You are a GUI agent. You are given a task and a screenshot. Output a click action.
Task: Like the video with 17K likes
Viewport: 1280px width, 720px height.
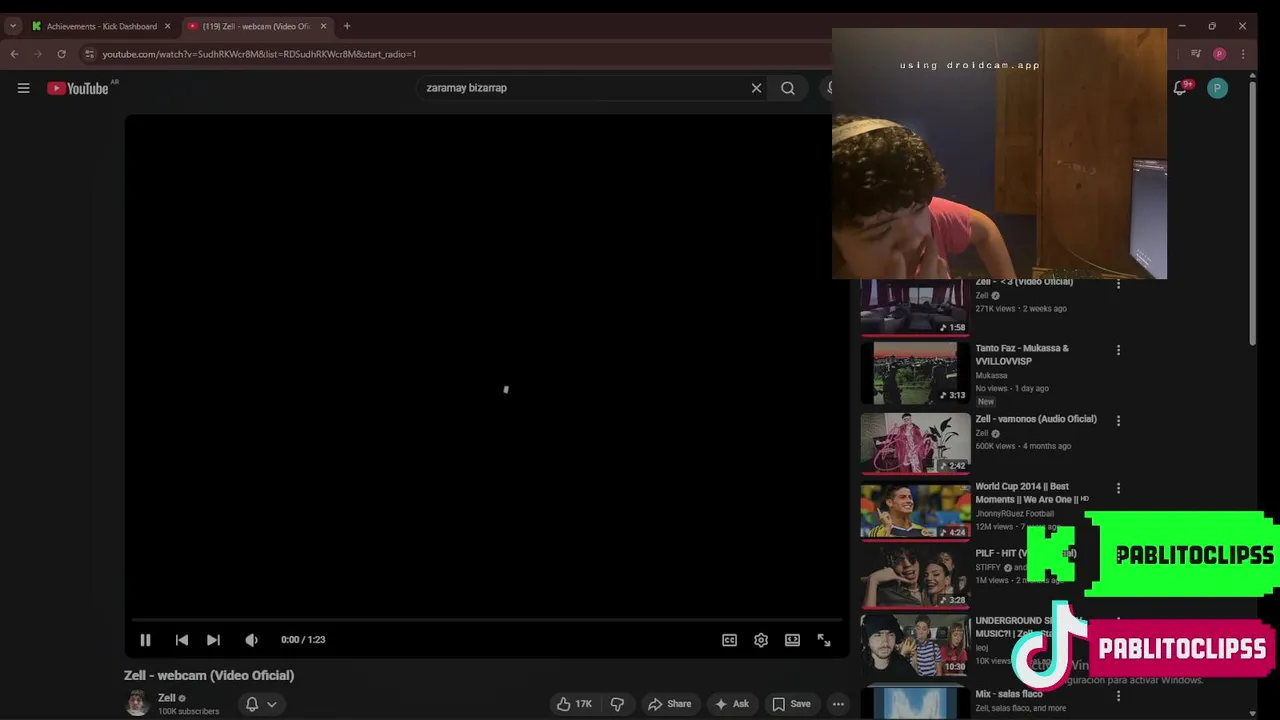(x=575, y=704)
